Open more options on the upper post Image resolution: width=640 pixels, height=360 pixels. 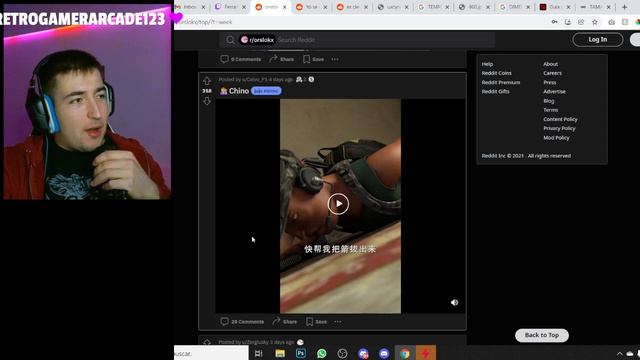coord(335,59)
